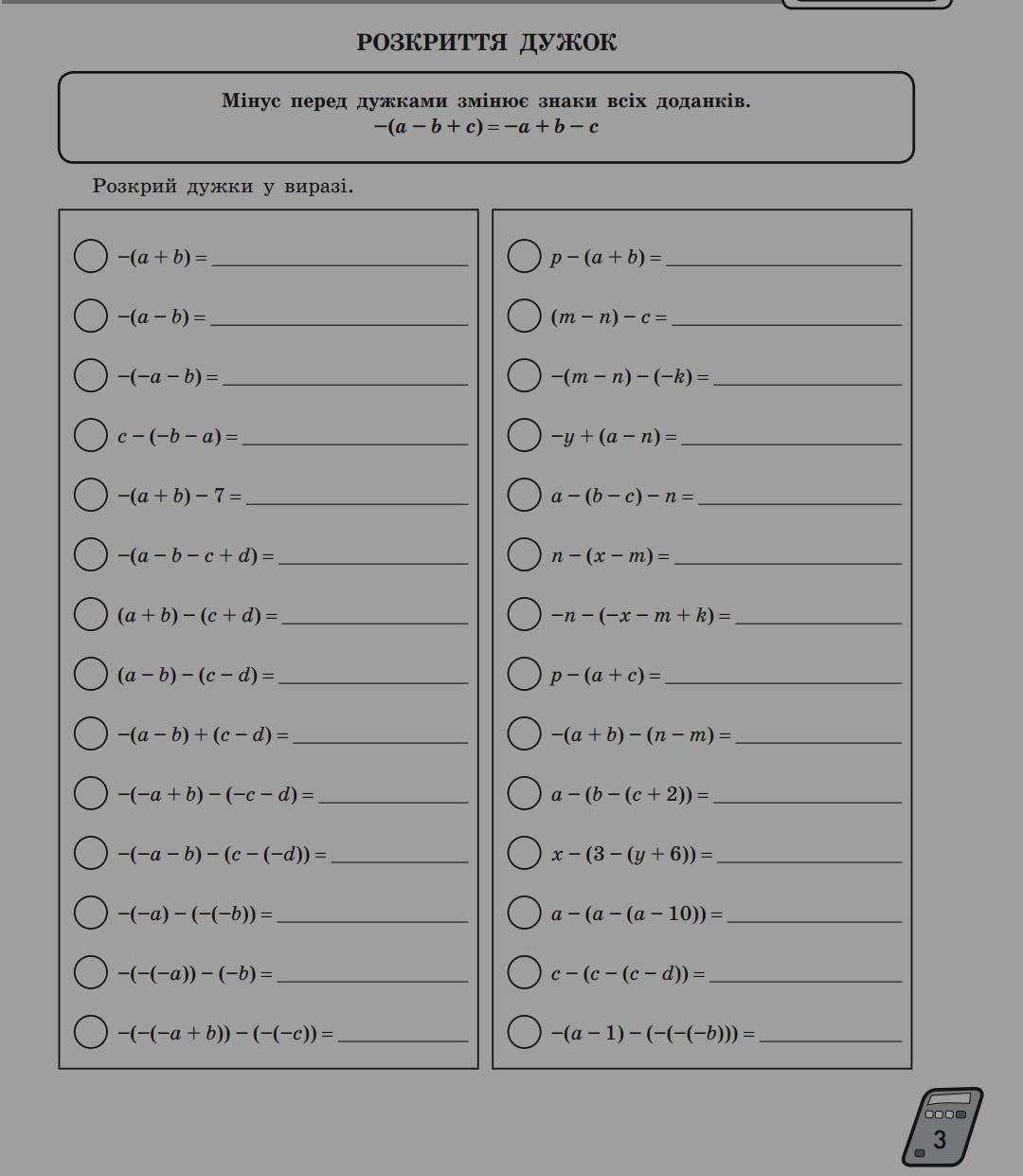Screen dimensions: 1023x1176
Task: Click the rule box with −(a − b + c) formula
Action: coord(486,118)
